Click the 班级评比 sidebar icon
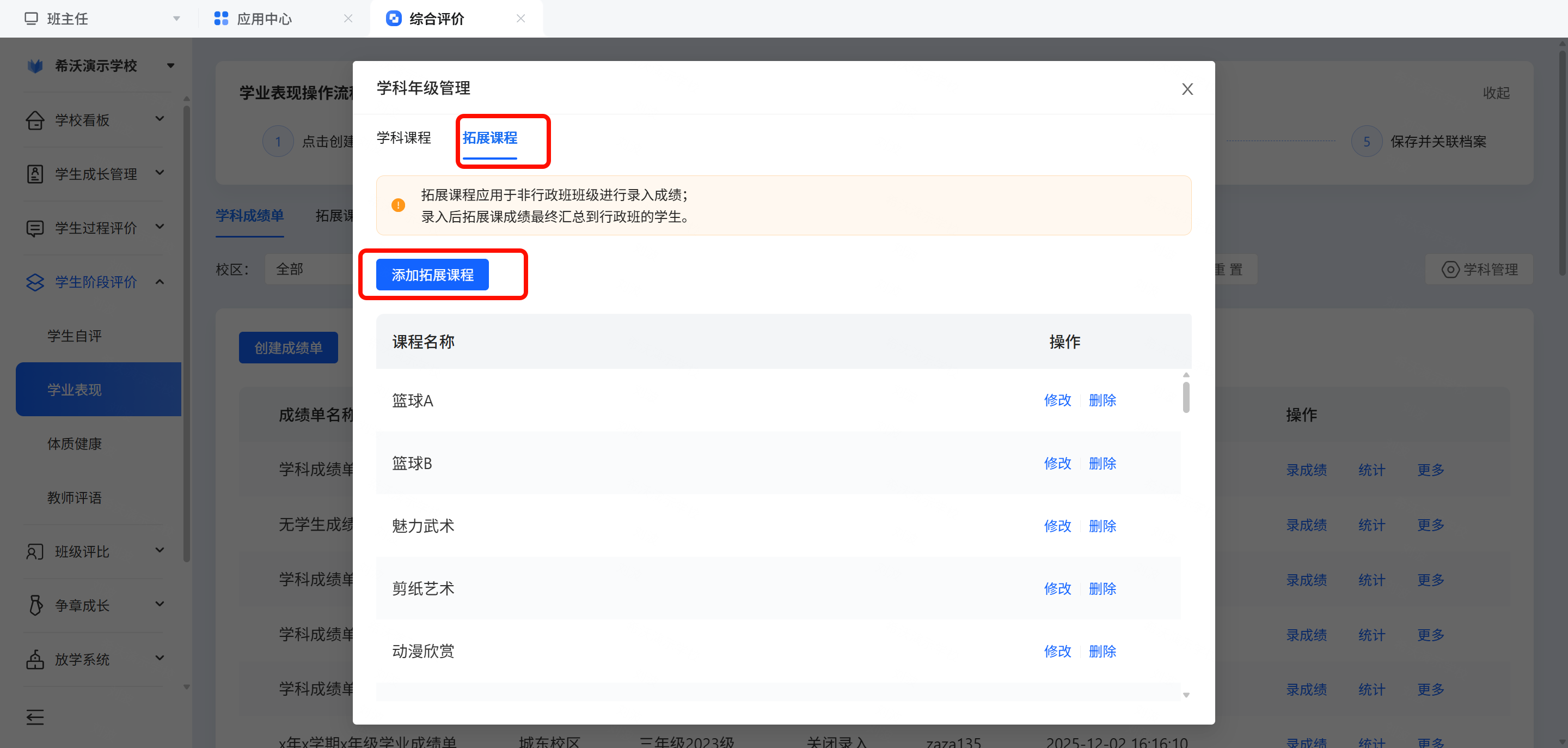The height and width of the screenshot is (748, 1568). tap(35, 552)
